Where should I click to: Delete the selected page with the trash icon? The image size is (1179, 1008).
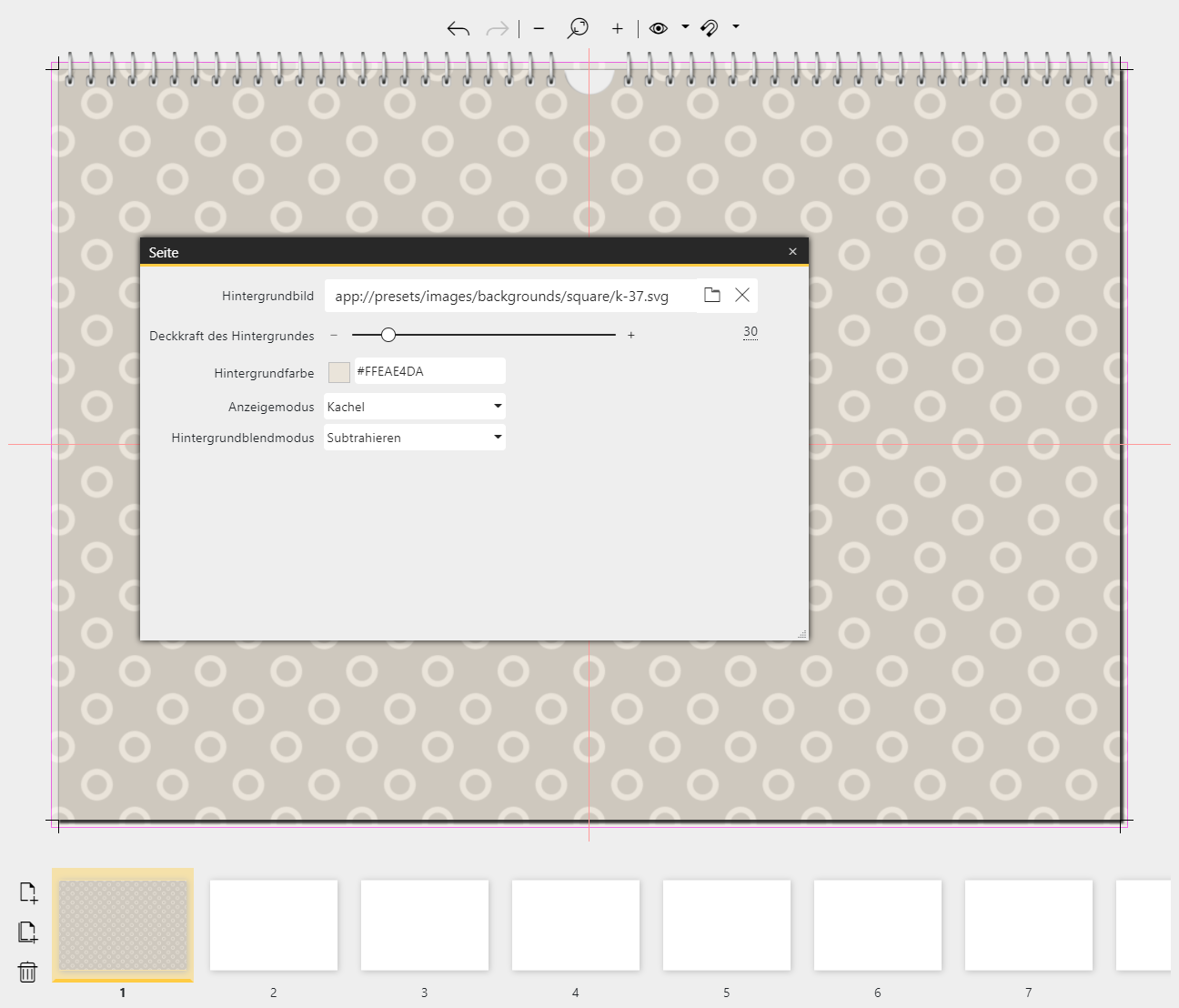(x=28, y=972)
